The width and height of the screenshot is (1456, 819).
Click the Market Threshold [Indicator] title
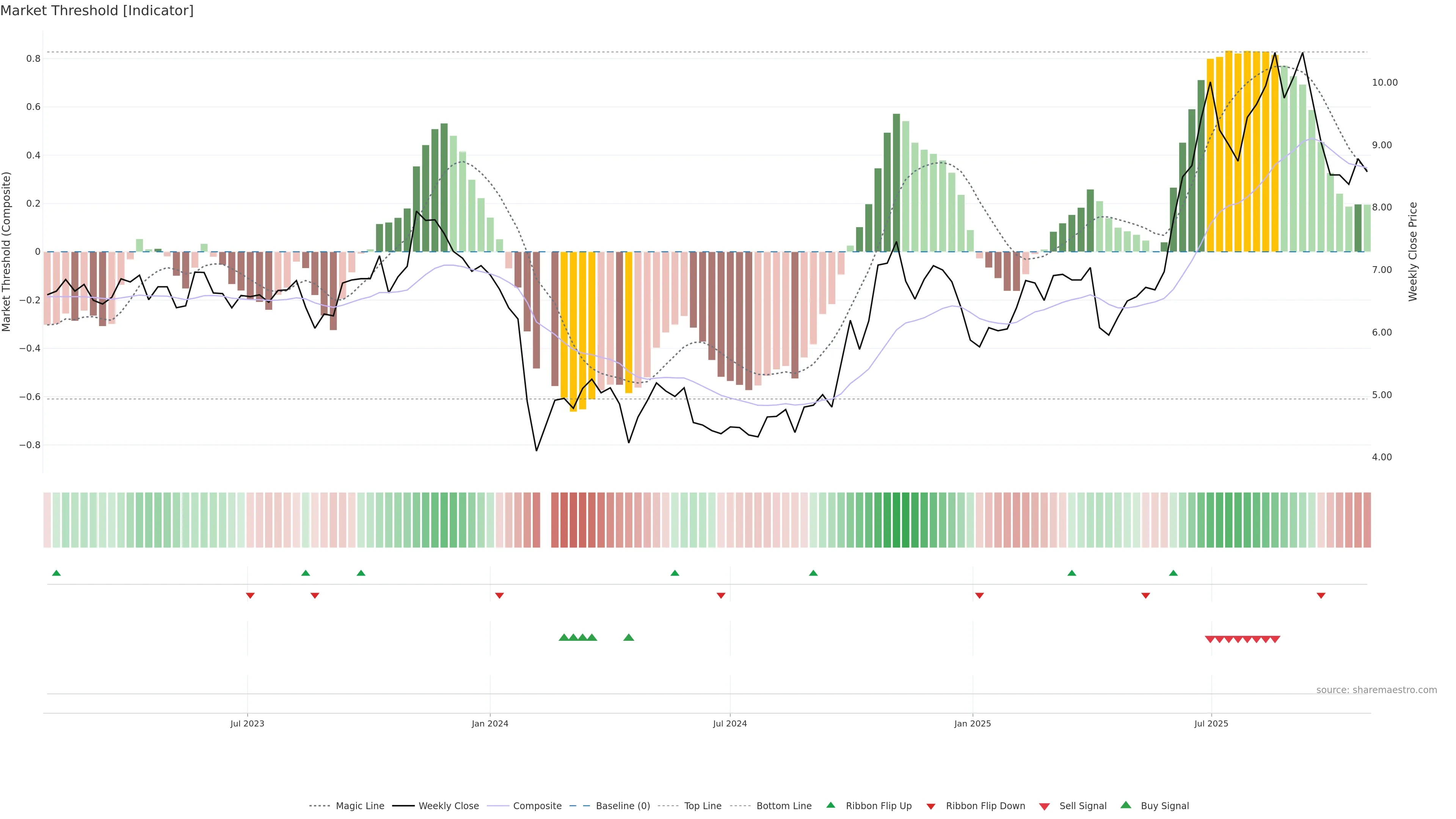tap(97, 11)
